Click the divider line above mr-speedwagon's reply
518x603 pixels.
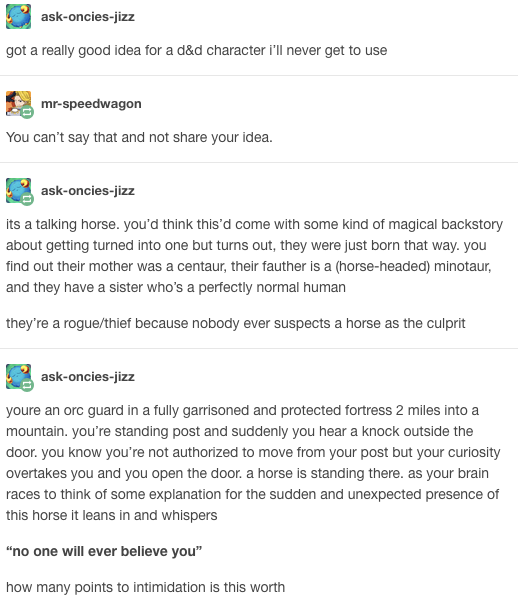pos(259,76)
